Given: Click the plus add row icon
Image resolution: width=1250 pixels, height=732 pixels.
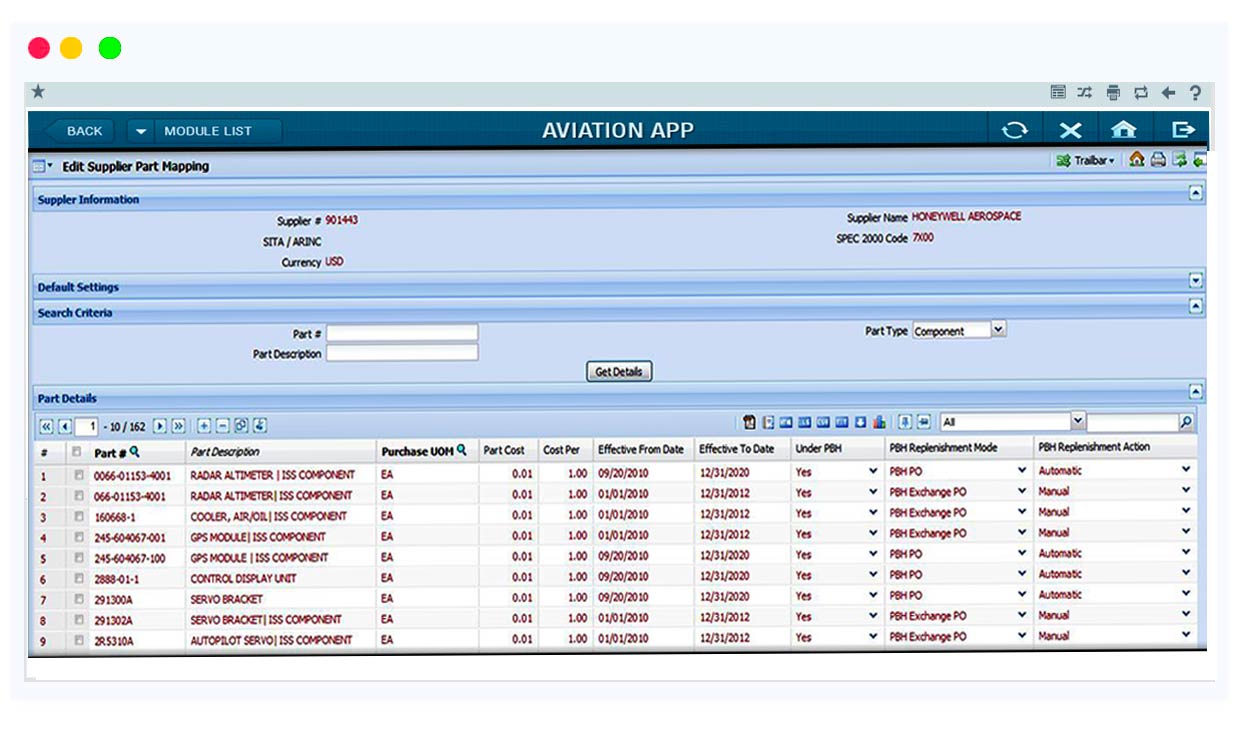Looking at the screenshot, I should pos(204,426).
